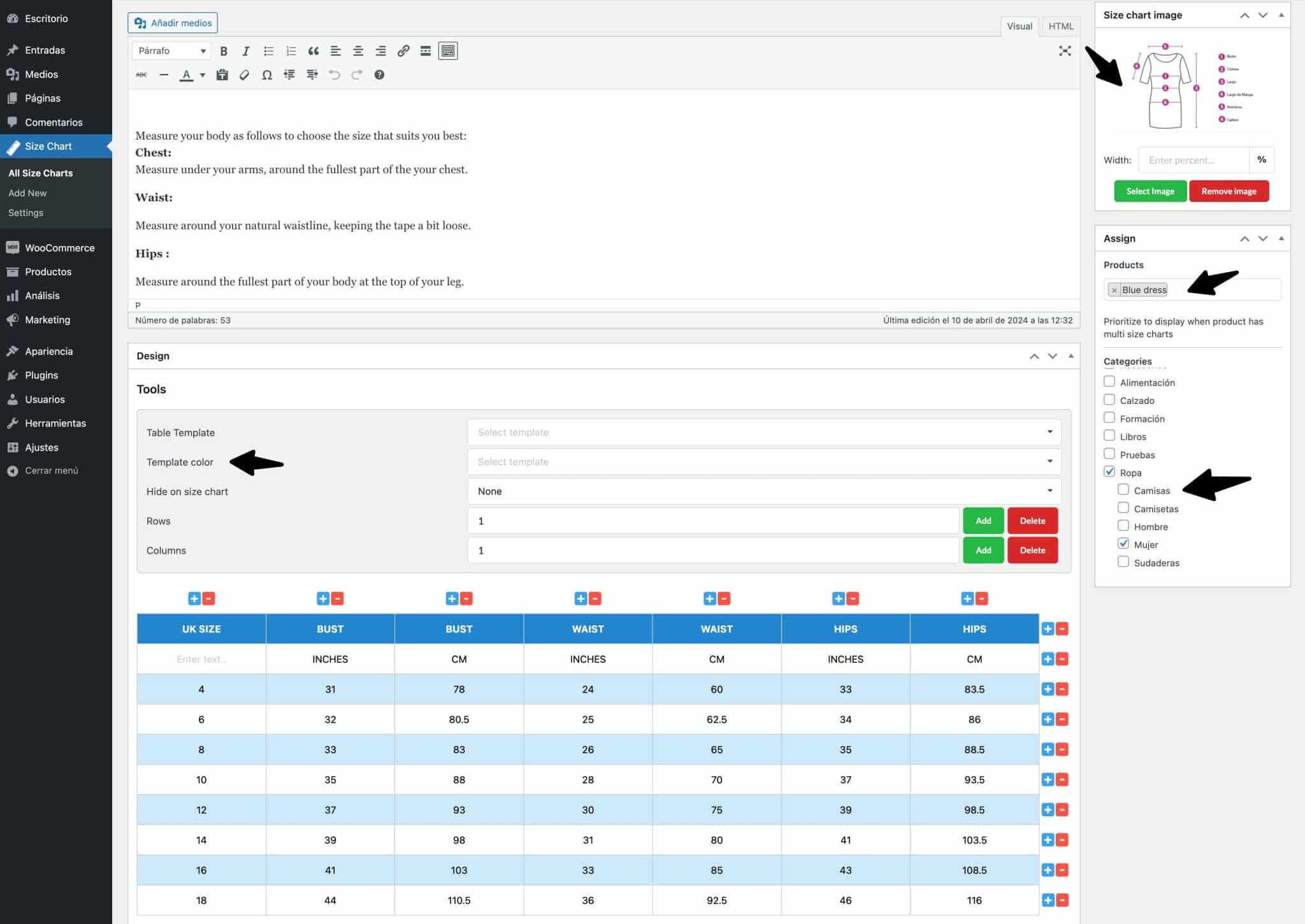Image resolution: width=1305 pixels, height=924 pixels.
Task: Click the fullscreen distraction-free icon
Action: coord(1065,51)
